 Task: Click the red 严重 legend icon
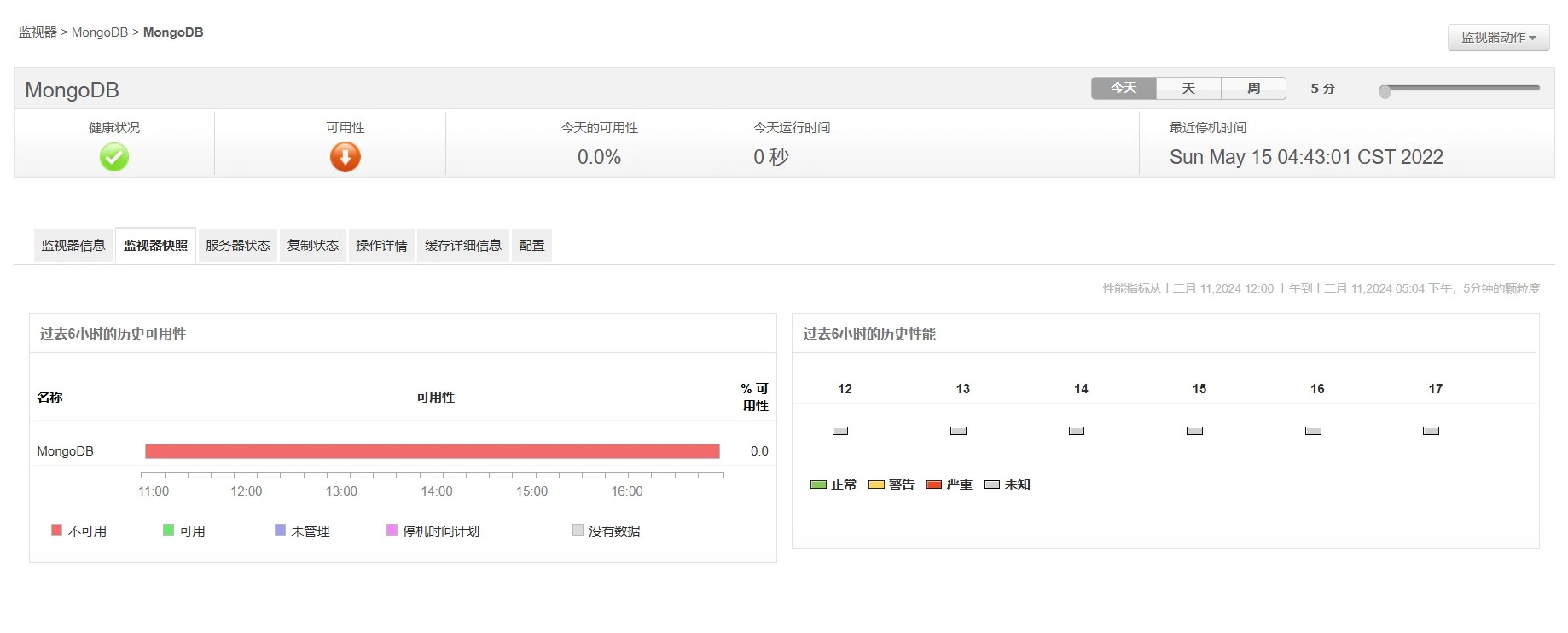click(934, 485)
